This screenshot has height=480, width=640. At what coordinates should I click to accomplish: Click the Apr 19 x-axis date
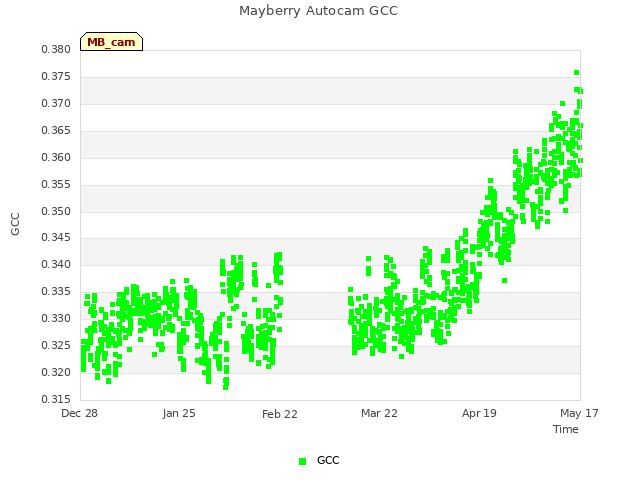[479, 413]
